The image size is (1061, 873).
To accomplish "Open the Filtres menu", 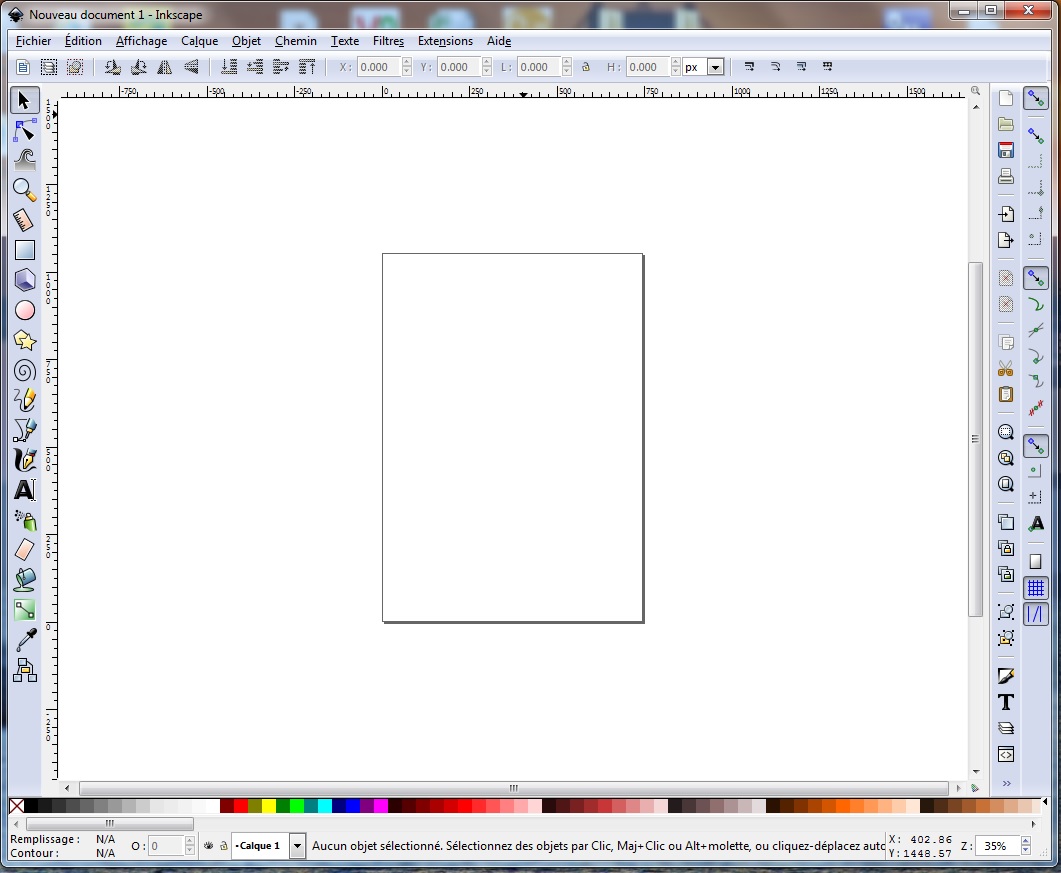I will click(388, 41).
